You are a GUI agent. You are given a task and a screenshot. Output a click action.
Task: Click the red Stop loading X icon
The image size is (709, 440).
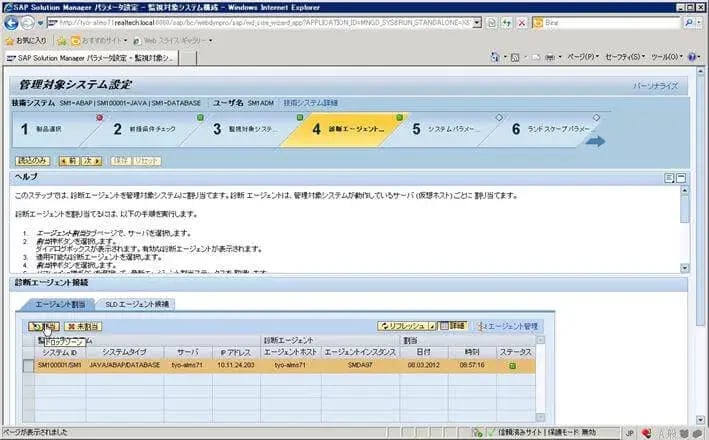[522, 23]
